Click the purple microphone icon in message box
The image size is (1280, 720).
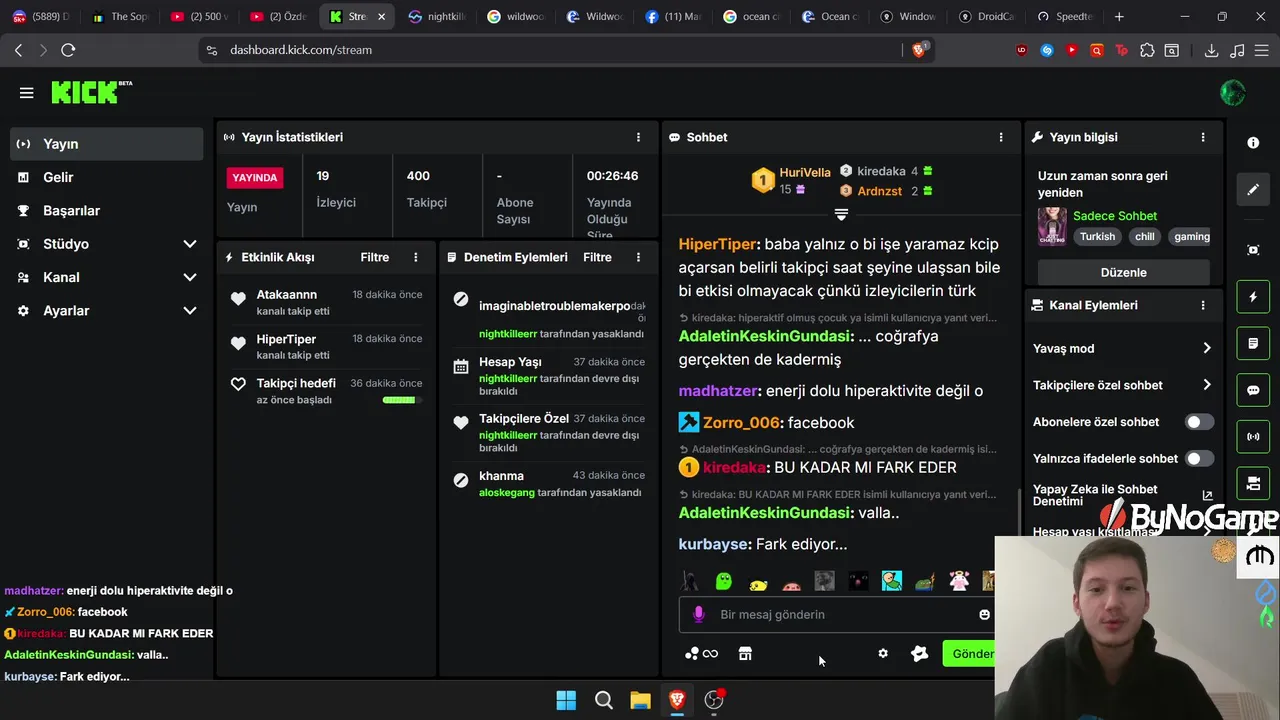coord(699,614)
